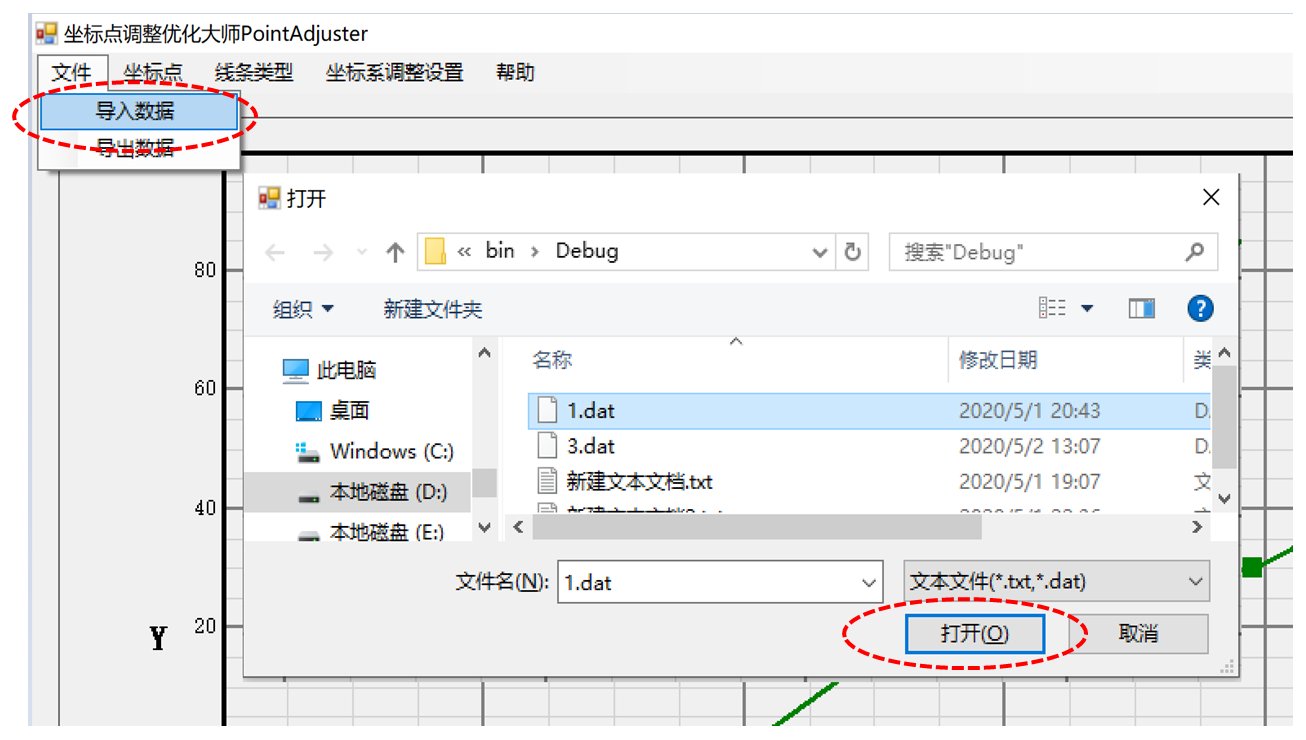Refresh the Debug folder listing
Screen dimensions: 1306x740
852,252
